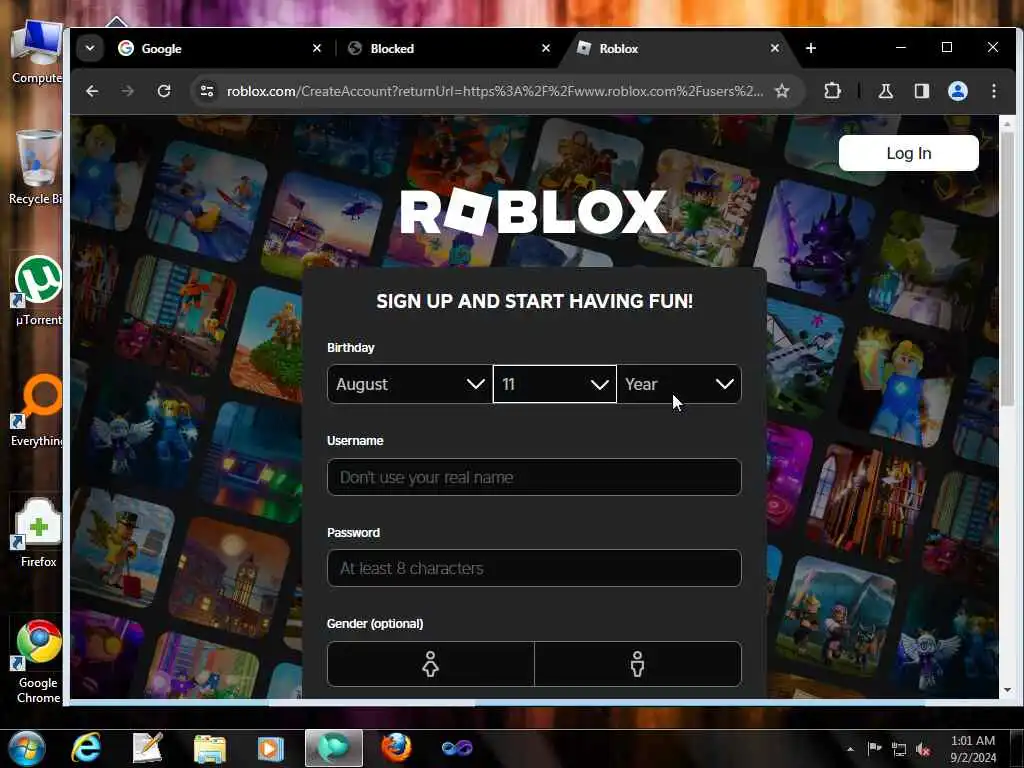
Task: Select the µTorrent desktop shortcut
Action: tap(39, 291)
